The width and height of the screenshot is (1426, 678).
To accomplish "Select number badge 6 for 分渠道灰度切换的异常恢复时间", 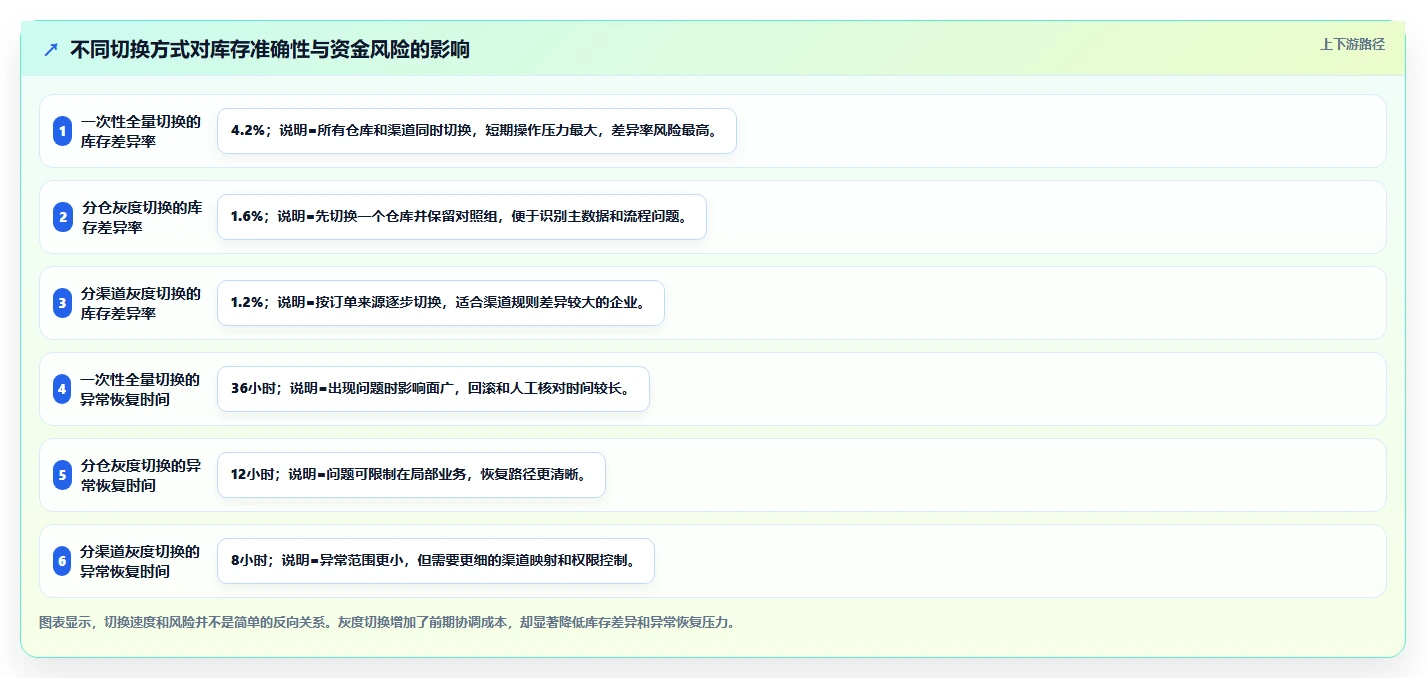I will 62,561.
